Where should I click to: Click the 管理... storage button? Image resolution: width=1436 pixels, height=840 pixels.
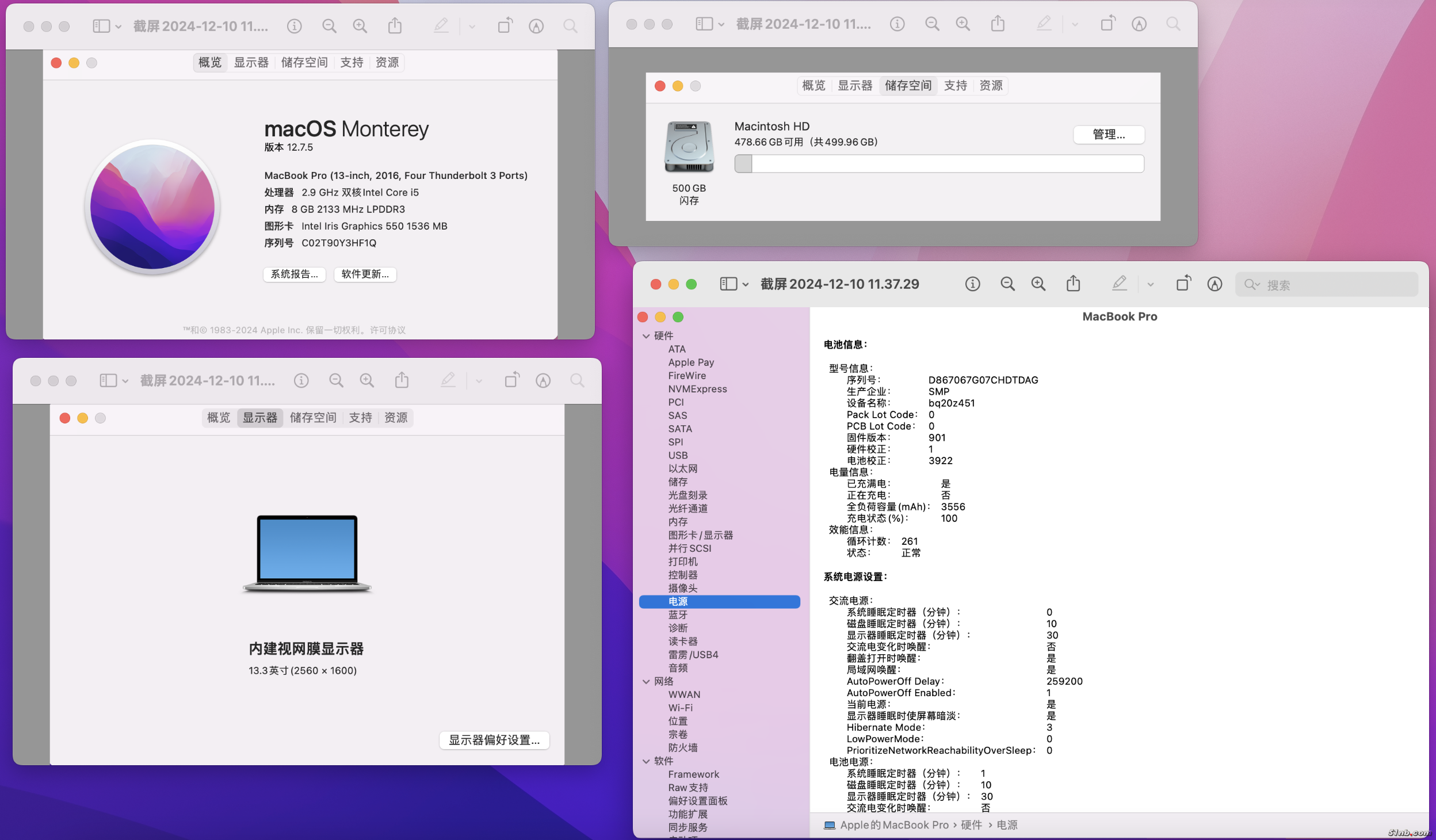(1109, 135)
